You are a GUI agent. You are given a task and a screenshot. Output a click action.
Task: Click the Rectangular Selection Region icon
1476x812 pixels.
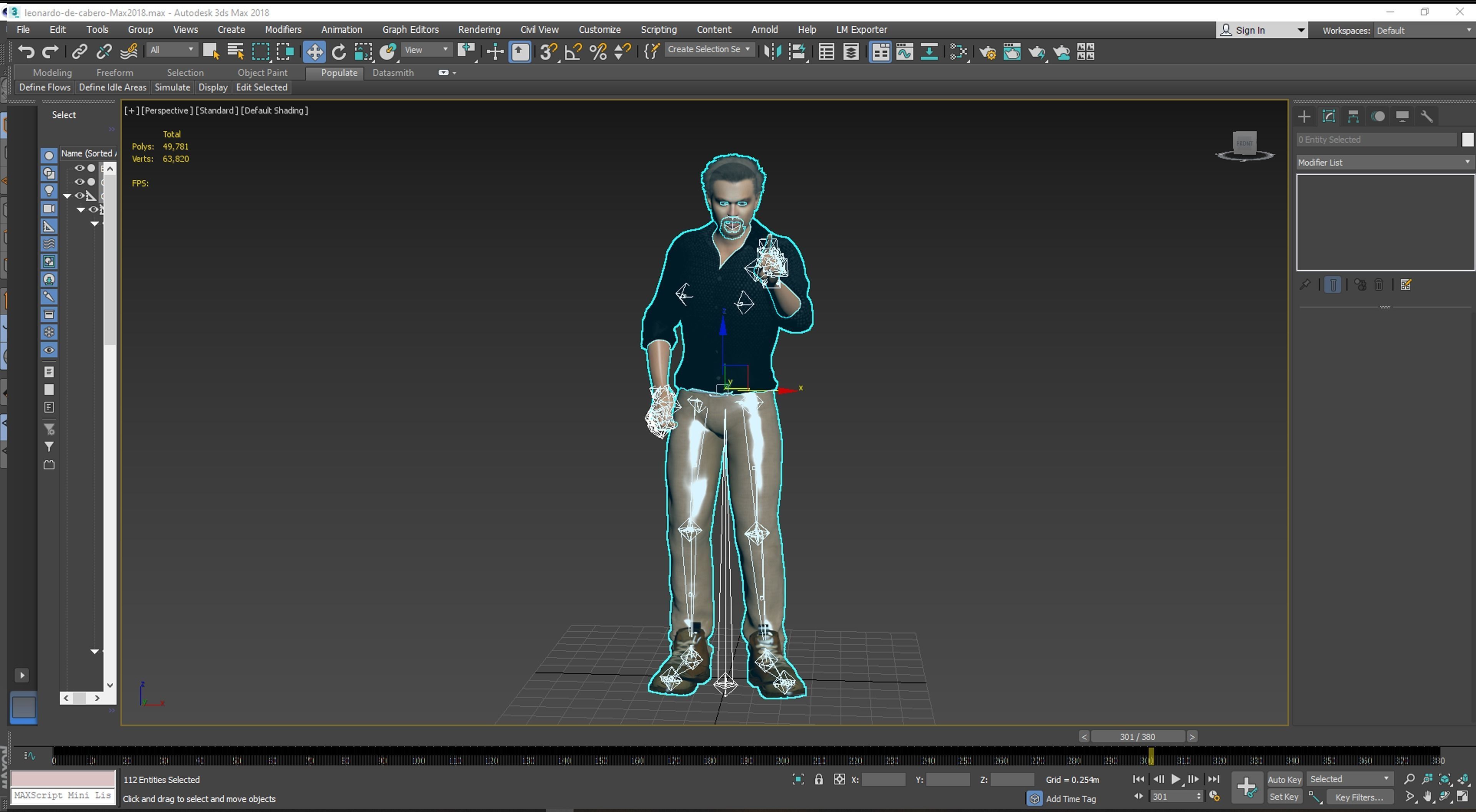tap(261, 52)
